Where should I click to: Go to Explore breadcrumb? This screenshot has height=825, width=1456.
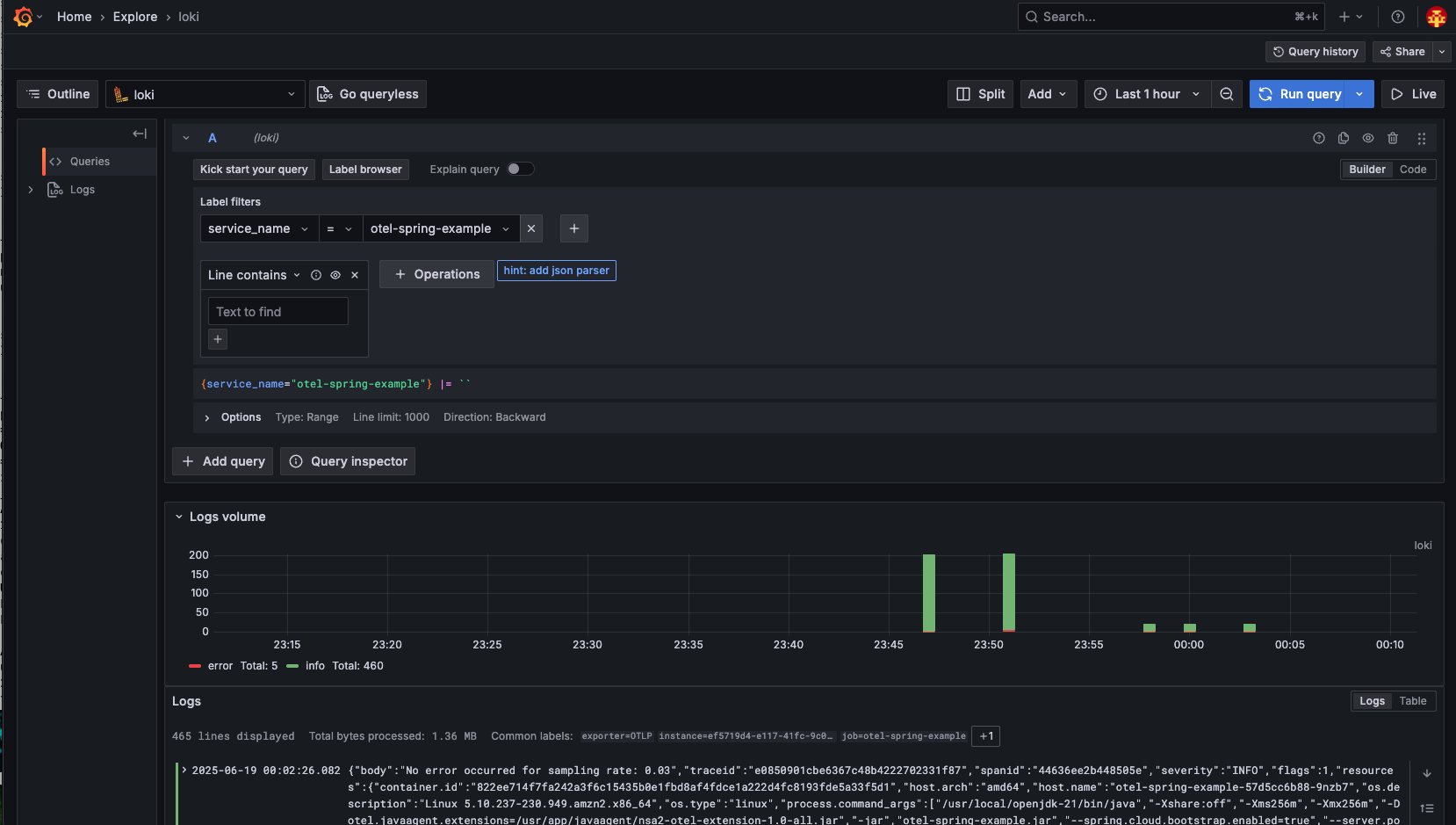135,17
